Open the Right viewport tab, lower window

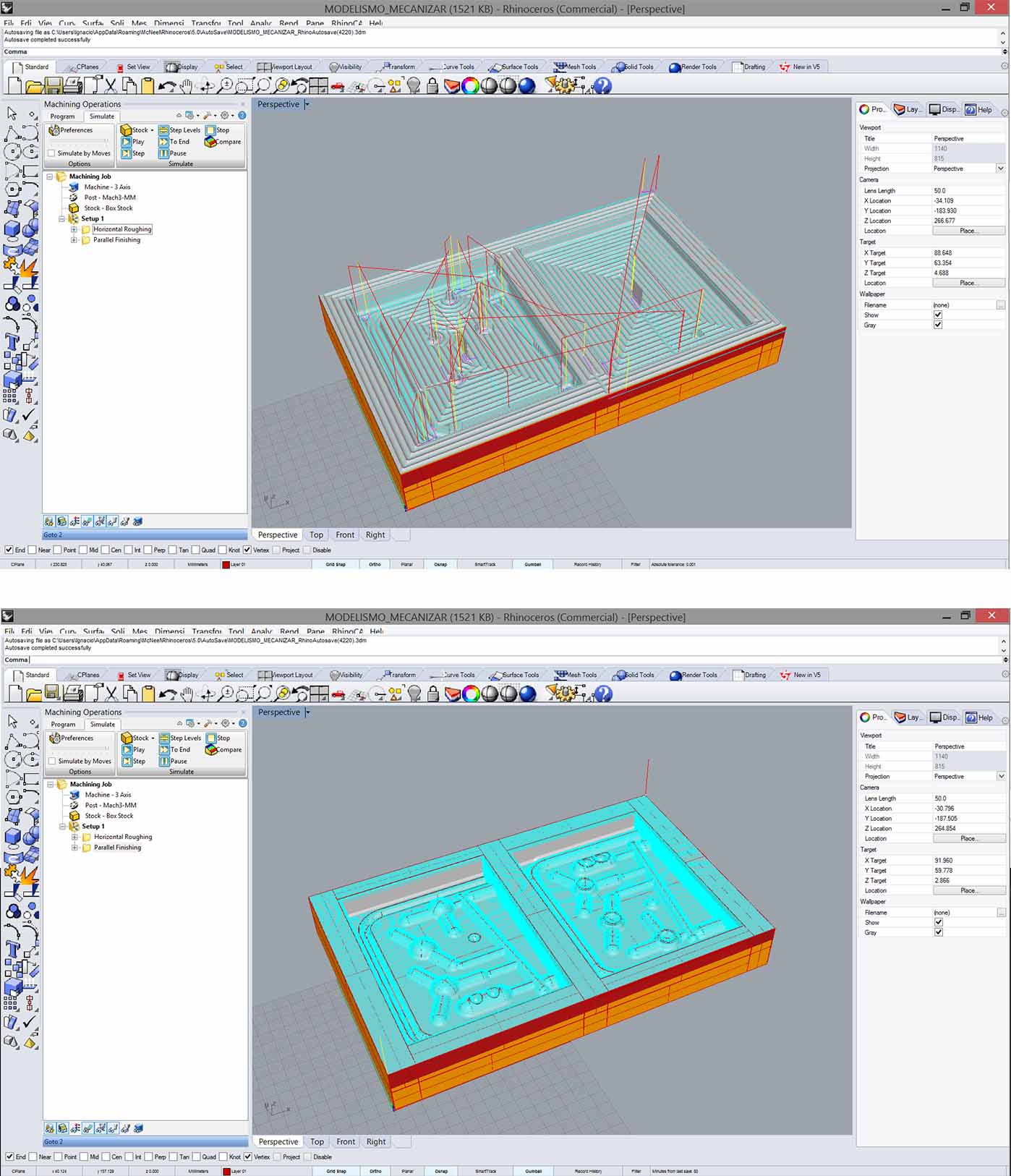point(376,1142)
